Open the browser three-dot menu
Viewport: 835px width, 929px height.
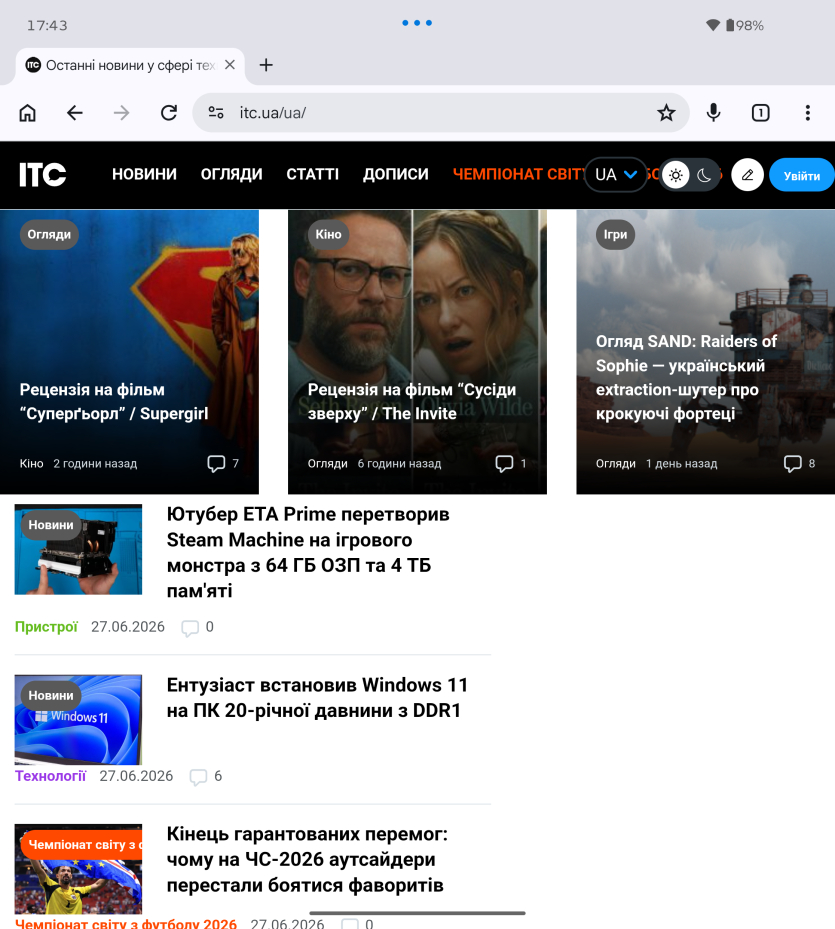[x=807, y=113]
